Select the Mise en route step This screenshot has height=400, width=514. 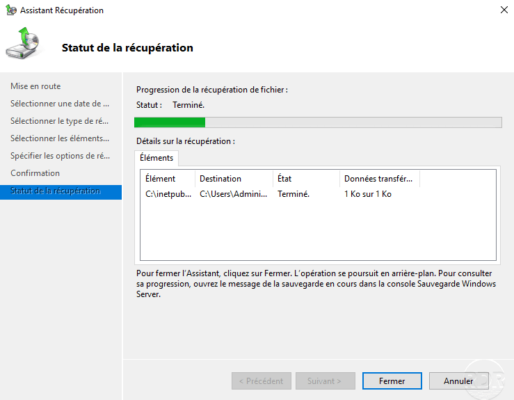(35, 86)
